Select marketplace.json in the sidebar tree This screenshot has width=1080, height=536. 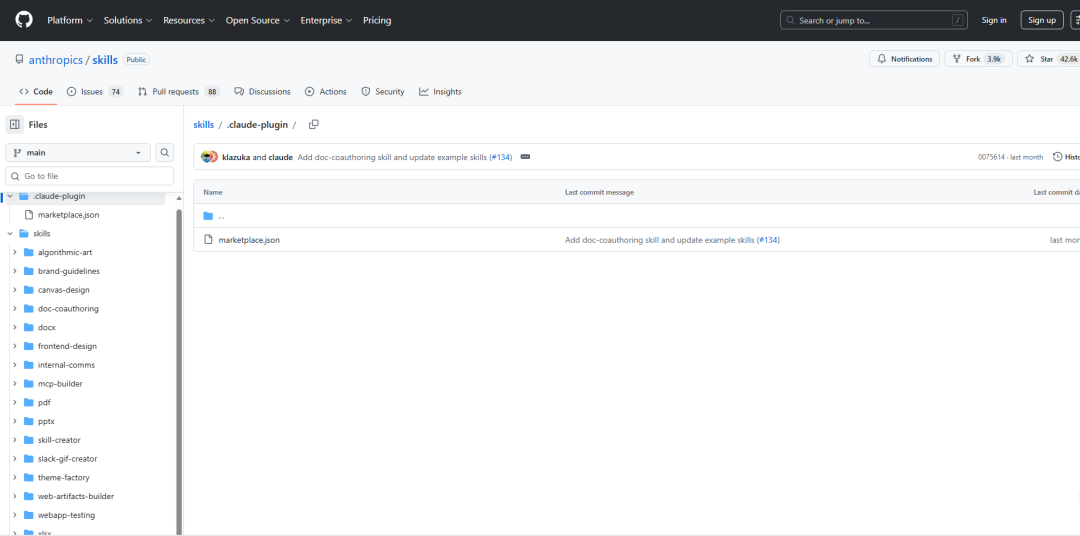(x=68, y=215)
